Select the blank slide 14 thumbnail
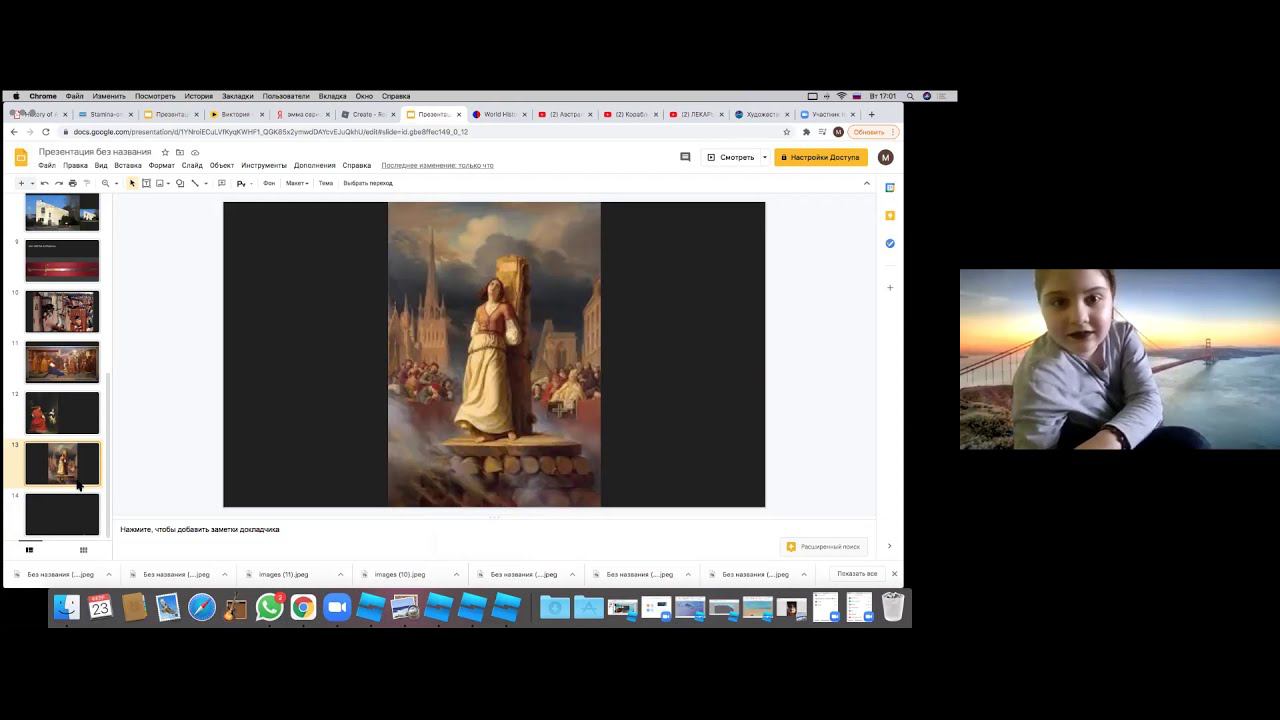Image resolution: width=1280 pixels, height=720 pixels. (62, 514)
